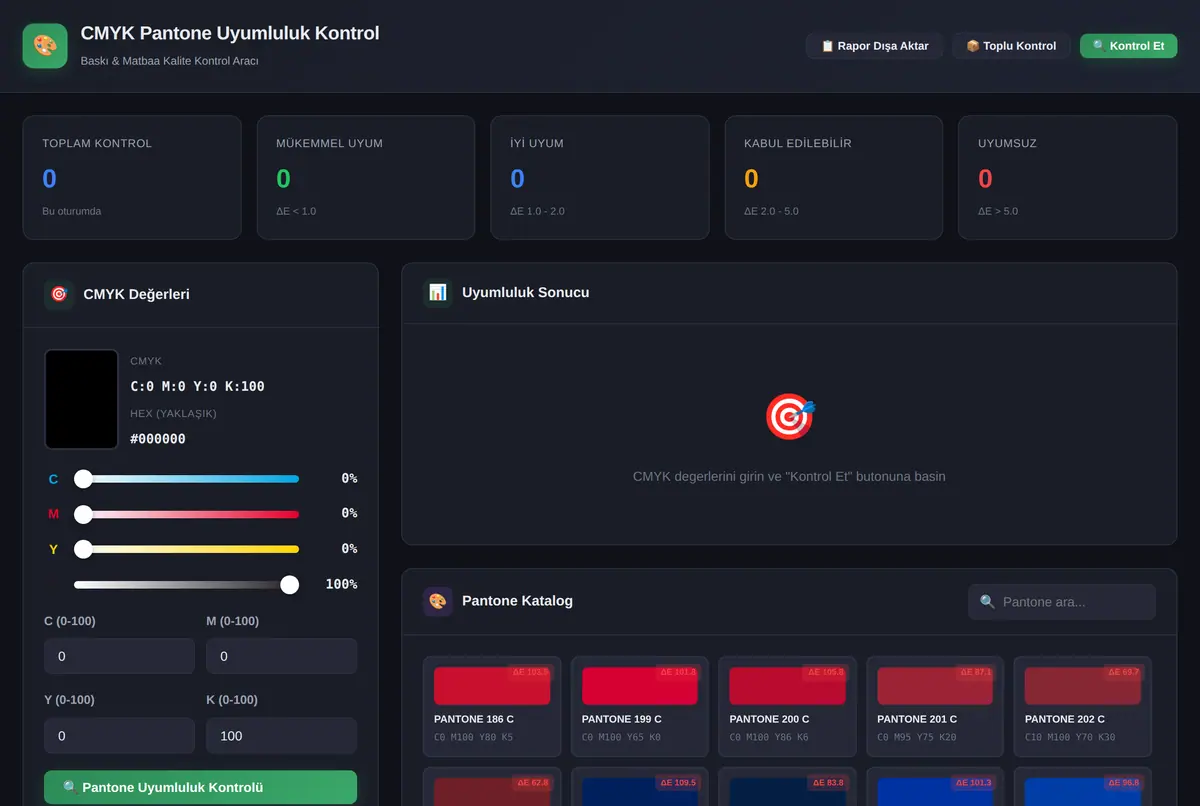Click the "C10 M100 Y70 K30" text
Viewport: 1200px width, 806px height.
(x=1070, y=738)
